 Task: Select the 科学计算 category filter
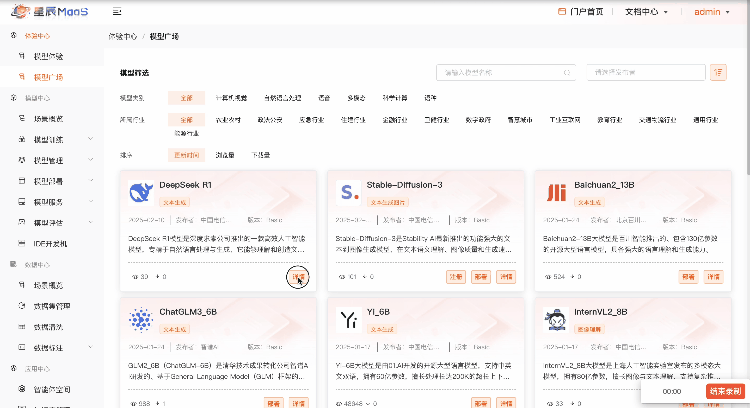click(x=395, y=98)
